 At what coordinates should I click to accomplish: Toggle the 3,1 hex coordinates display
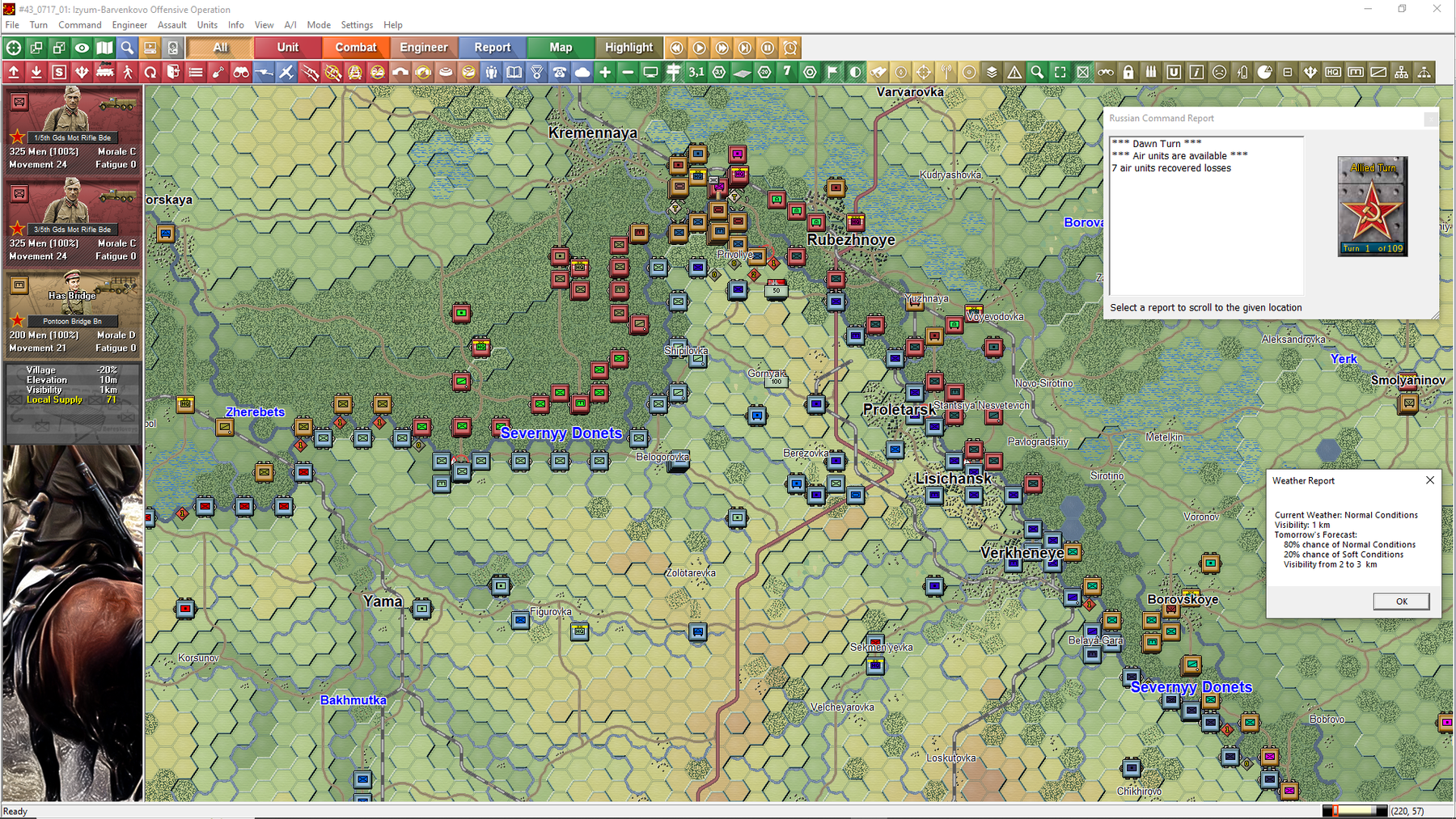[696, 73]
